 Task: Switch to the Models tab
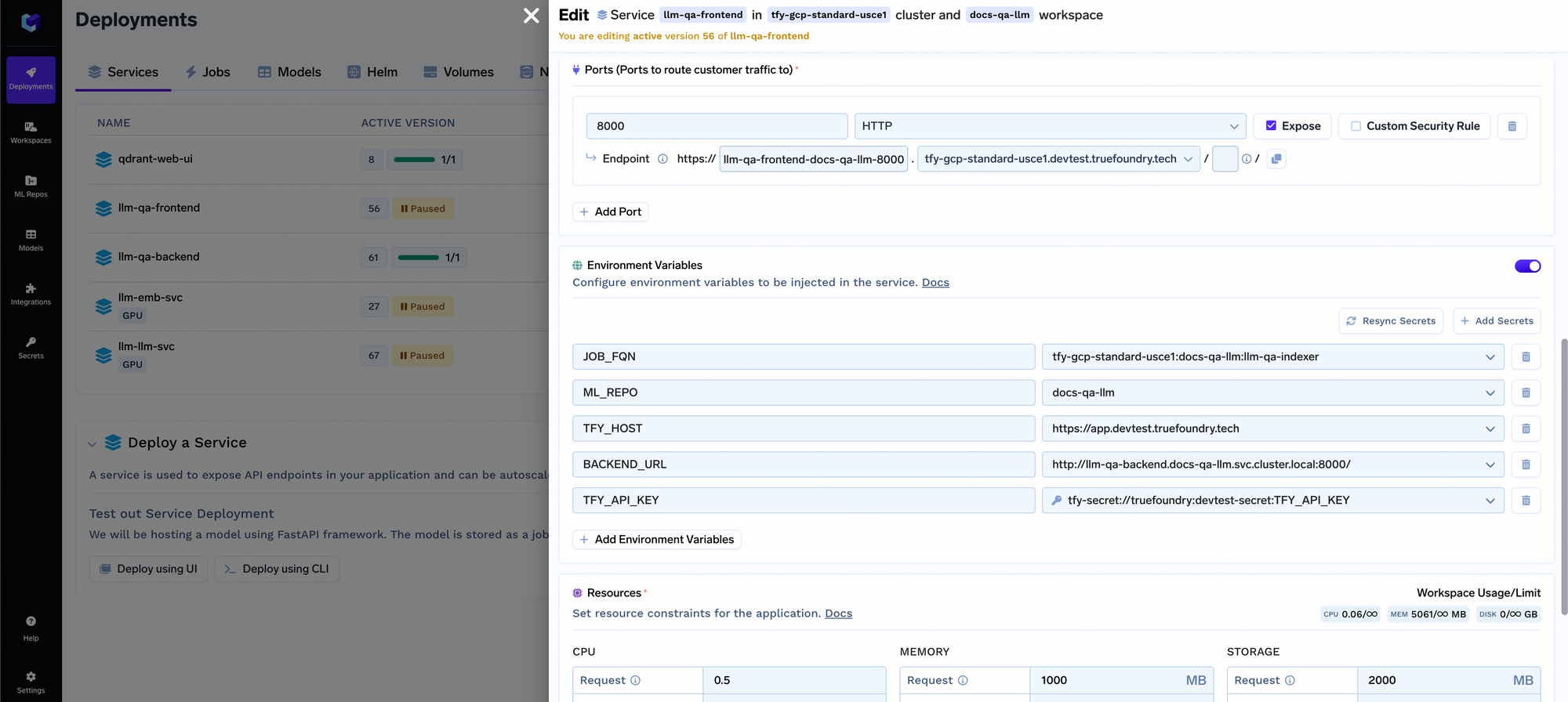pos(289,72)
